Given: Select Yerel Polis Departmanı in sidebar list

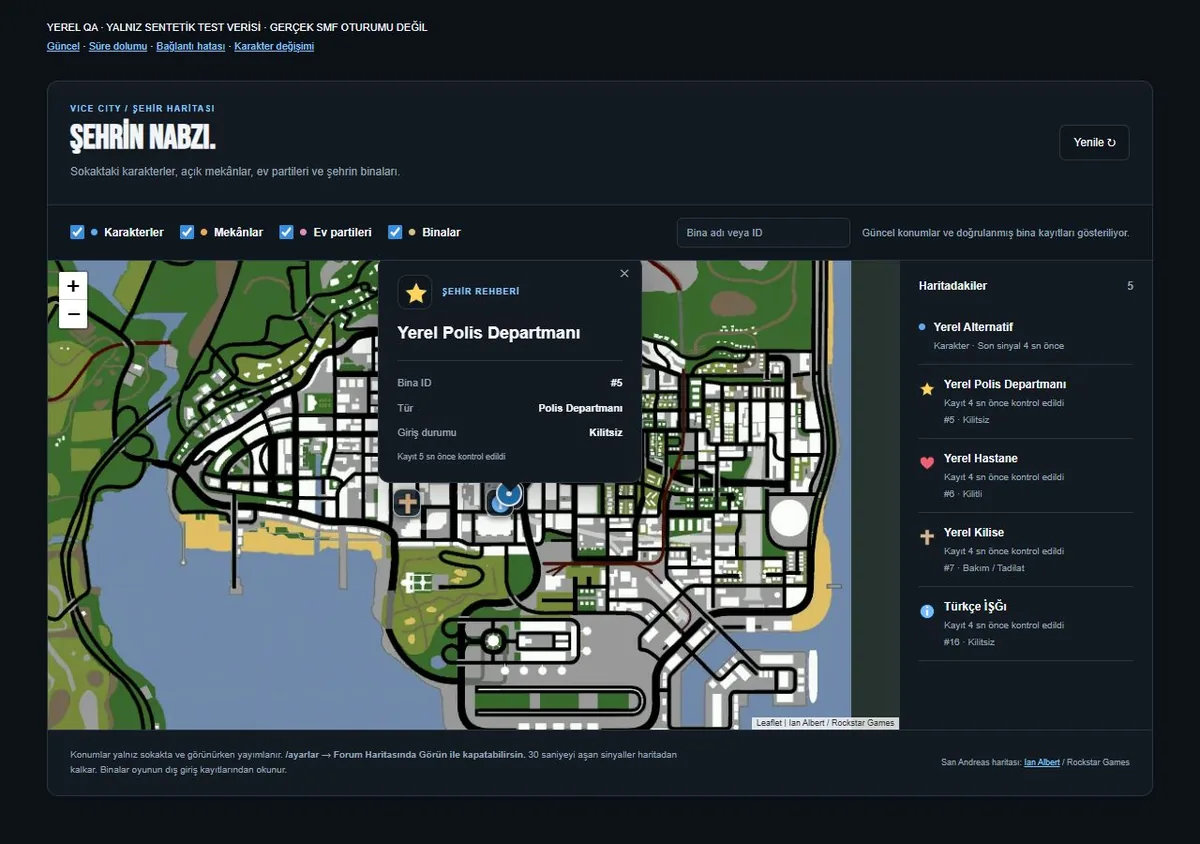Looking at the screenshot, I should (1025, 401).
